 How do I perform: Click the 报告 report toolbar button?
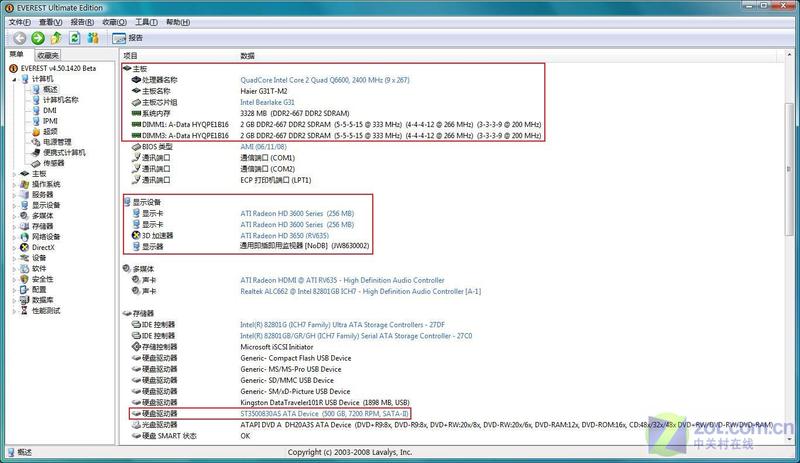(x=128, y=38)
